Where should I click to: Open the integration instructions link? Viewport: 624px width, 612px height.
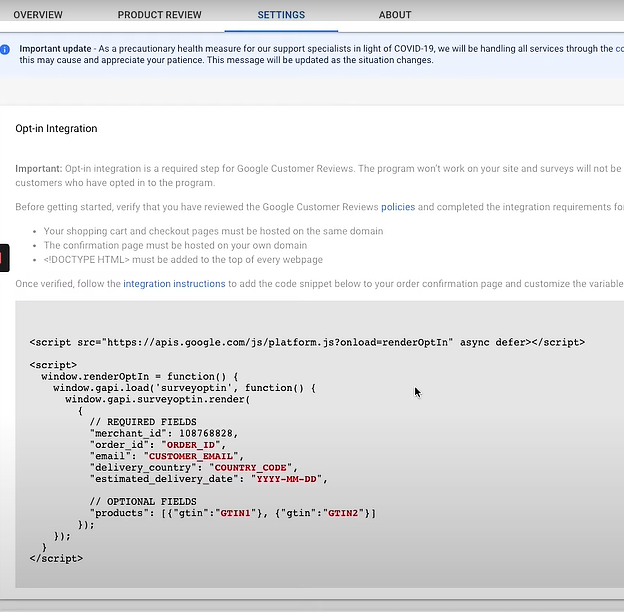pos(174,284)
